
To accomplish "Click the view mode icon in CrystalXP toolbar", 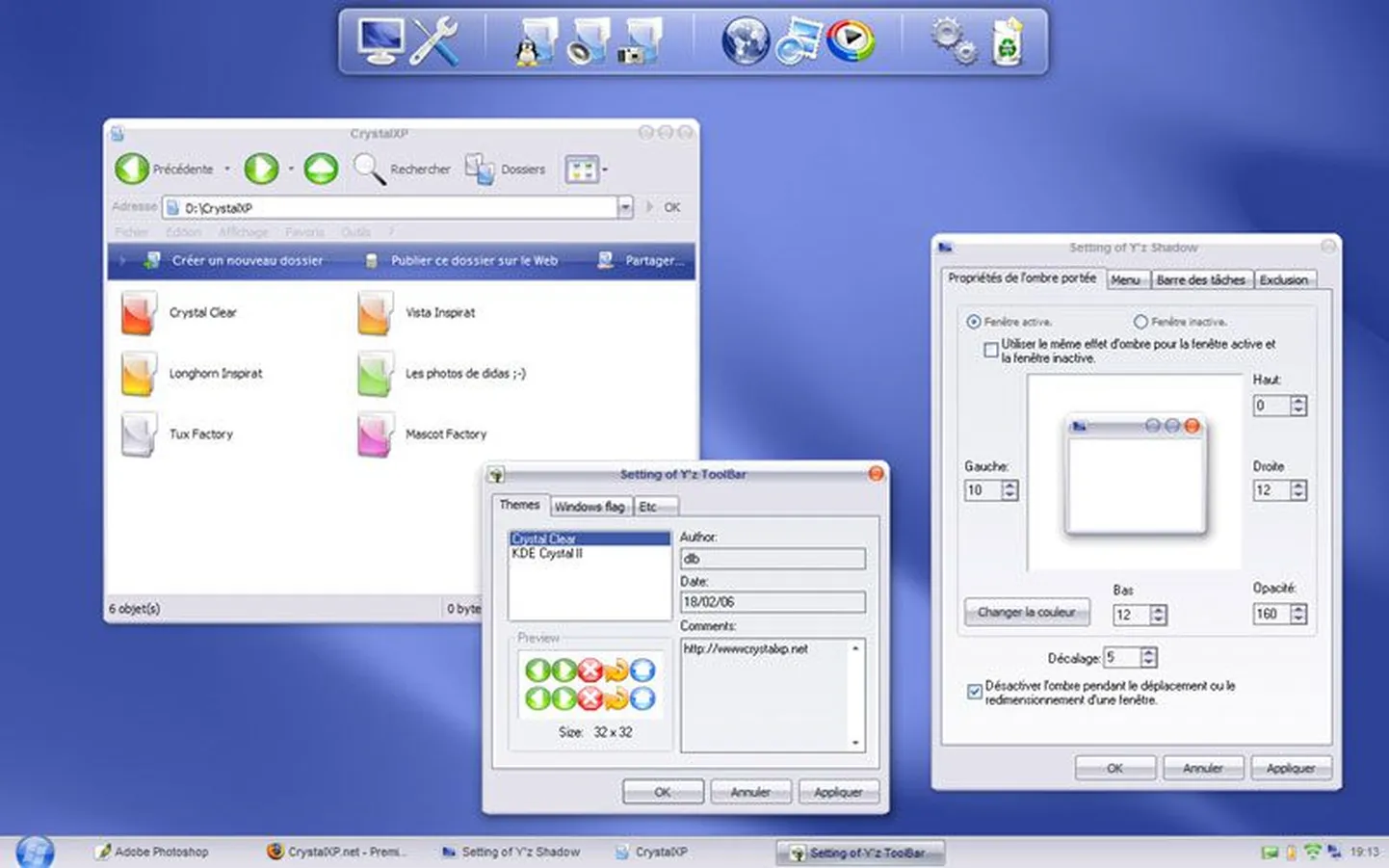I will 582,171.
